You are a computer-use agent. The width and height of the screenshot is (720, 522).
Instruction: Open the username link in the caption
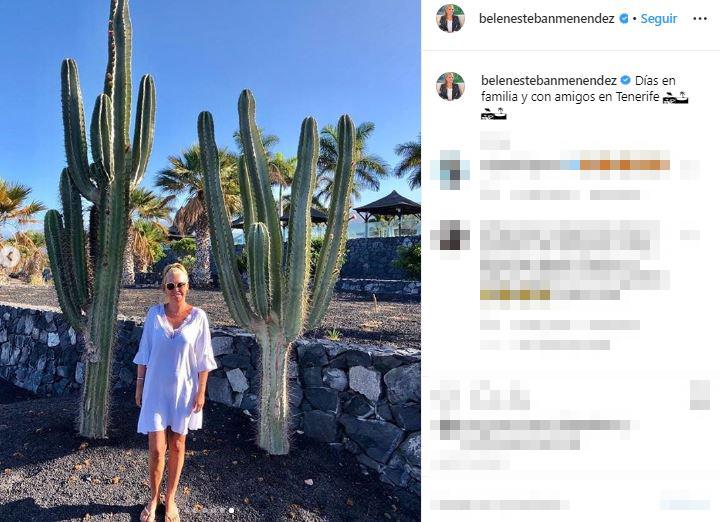(x=549, y=80)
